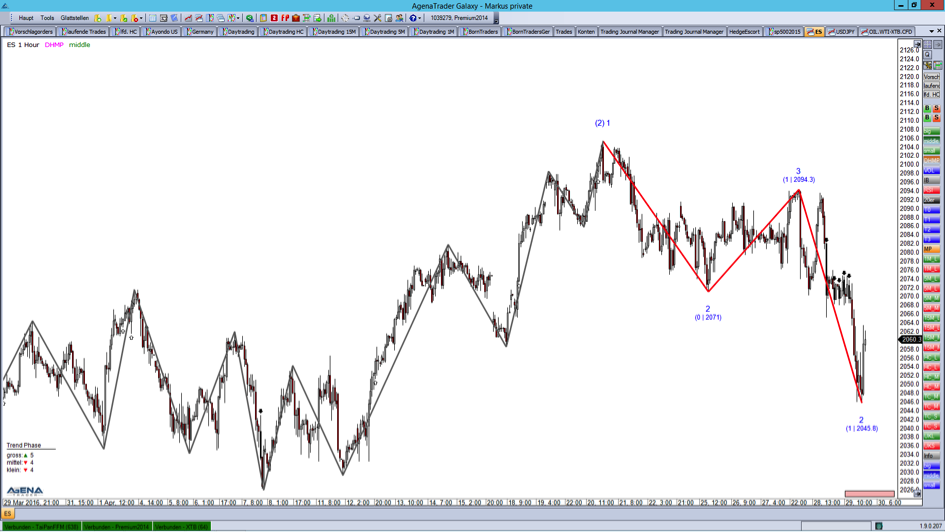Switch to the Ayondo US tab
945x532 pixels.
coord(162,31)
